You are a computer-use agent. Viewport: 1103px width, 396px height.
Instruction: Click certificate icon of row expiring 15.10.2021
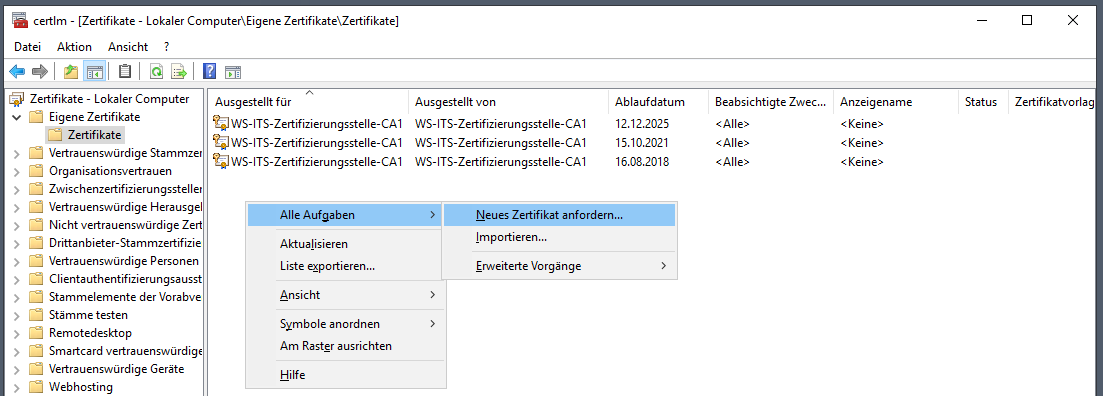click(x=222, y=143)
